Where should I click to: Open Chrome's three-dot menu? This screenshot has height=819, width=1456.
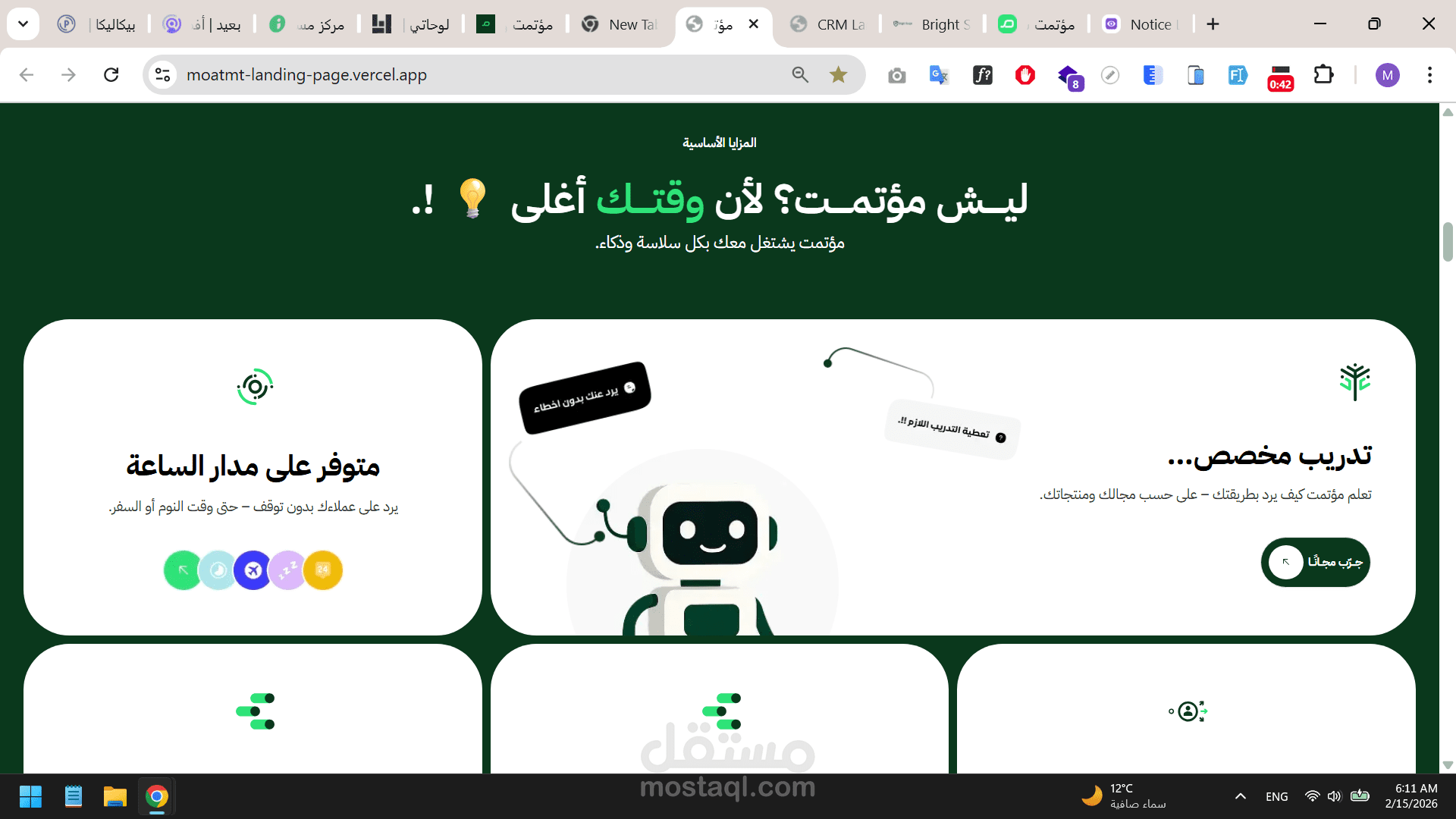pyautogui.click(x=1429, y=74)
